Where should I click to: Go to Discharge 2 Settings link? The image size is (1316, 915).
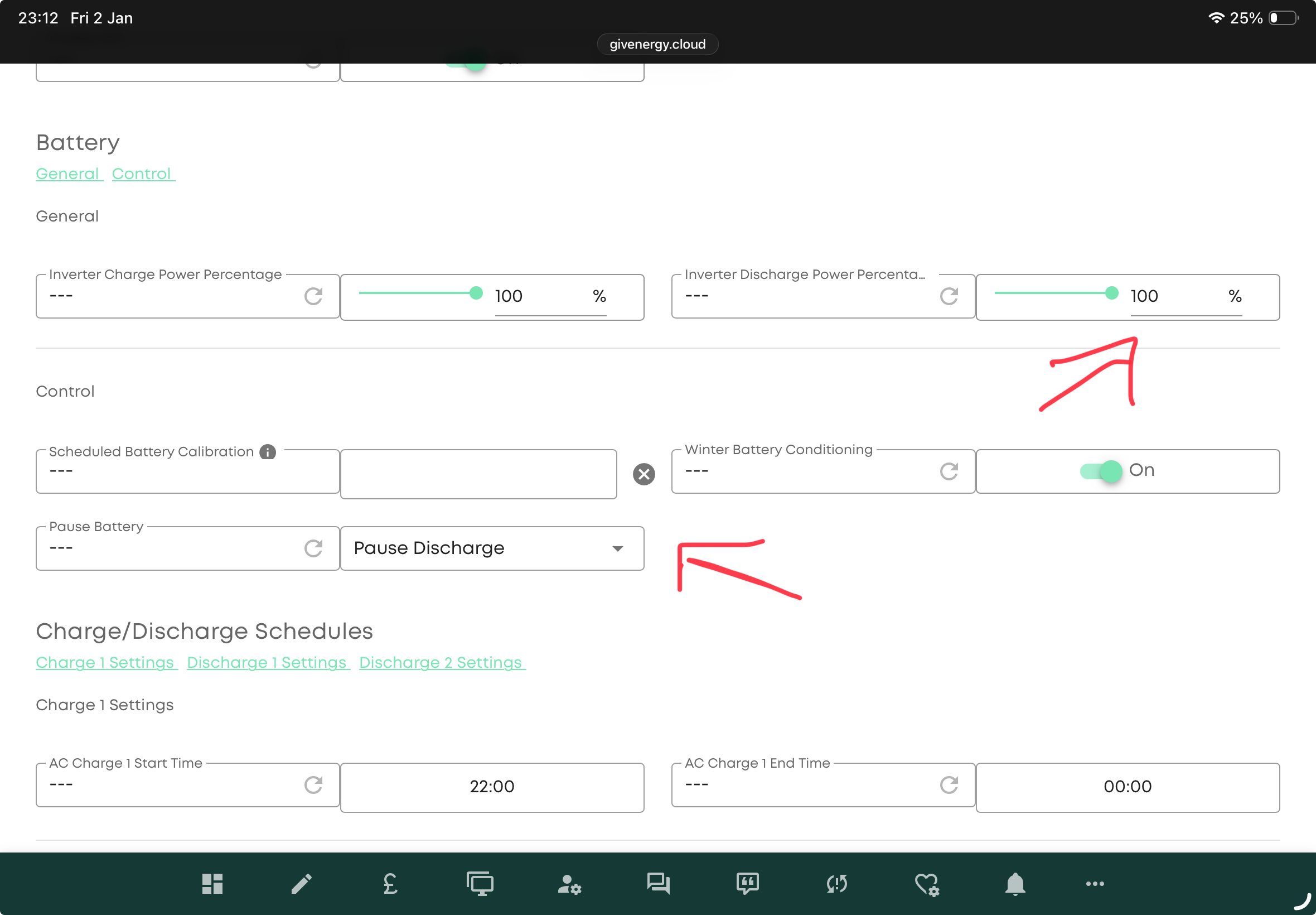441,662
